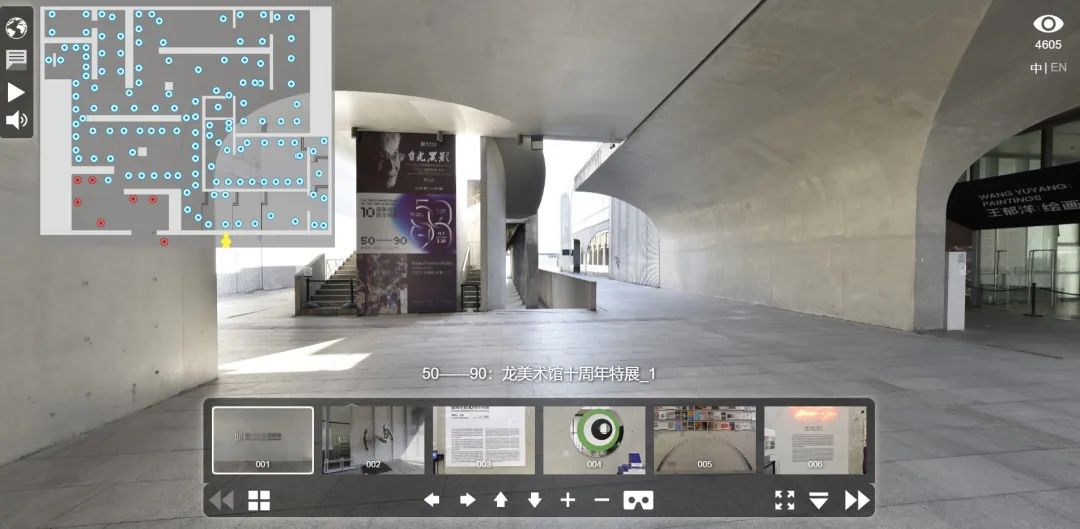Zoom in with the plus icon
Image resolution: width=1080 pixels, height=529 pixels.
568,500
